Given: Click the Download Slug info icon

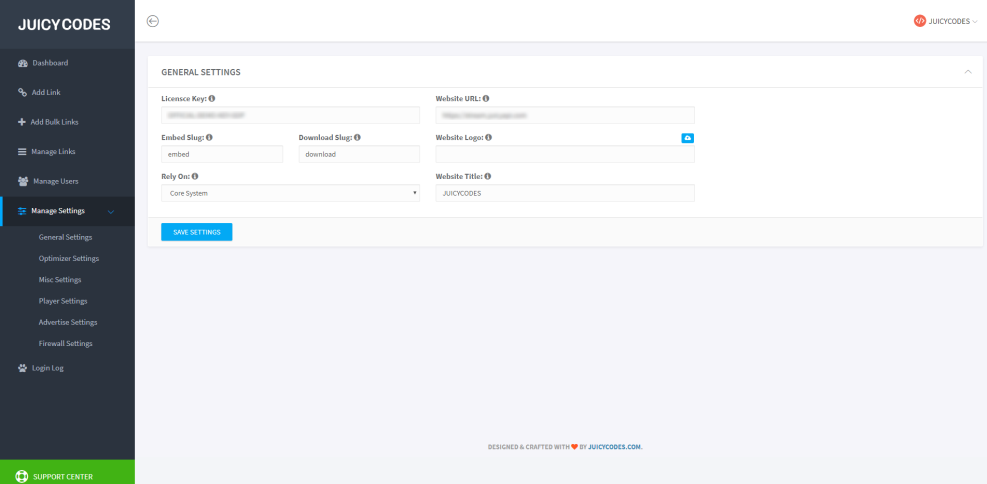Looking at the screenshot, I should [x=357, y=137].
